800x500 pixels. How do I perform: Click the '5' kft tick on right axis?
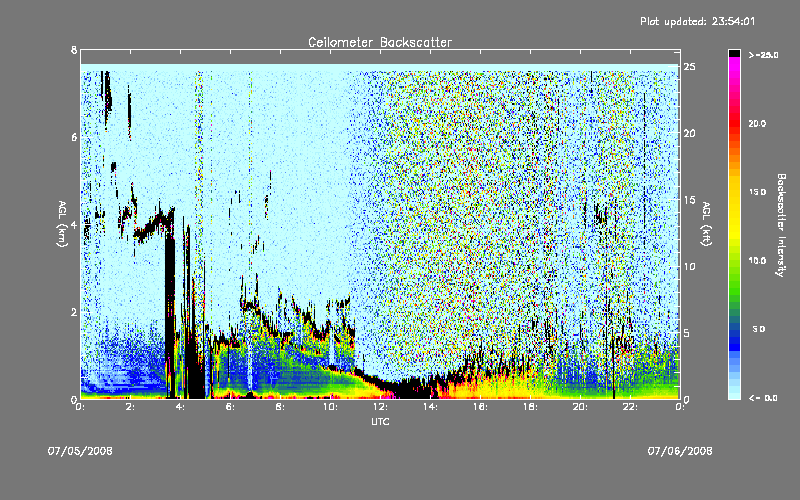[687, 333]
